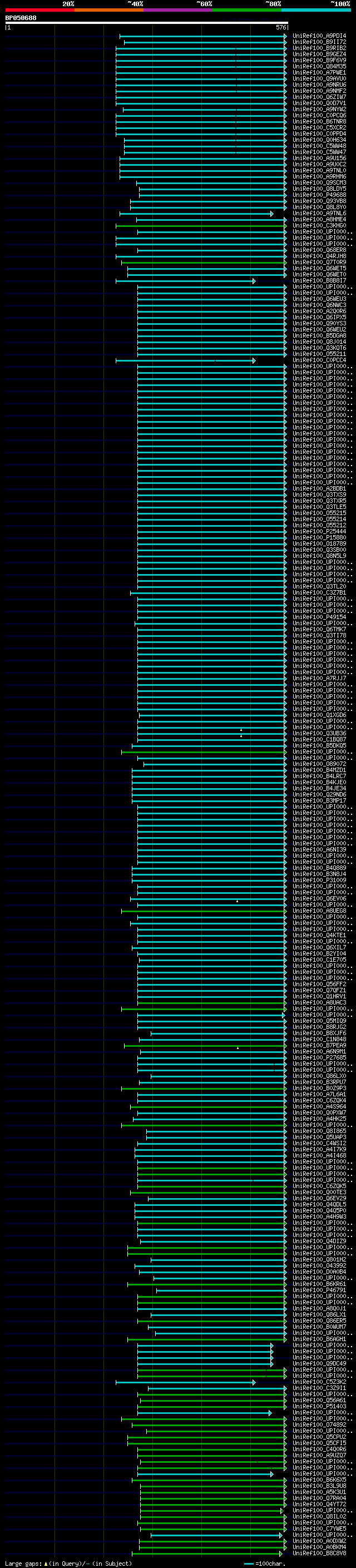356x1568 pixels.
Task: Click the green ~80% identity color band
Action: pos(247,11)
